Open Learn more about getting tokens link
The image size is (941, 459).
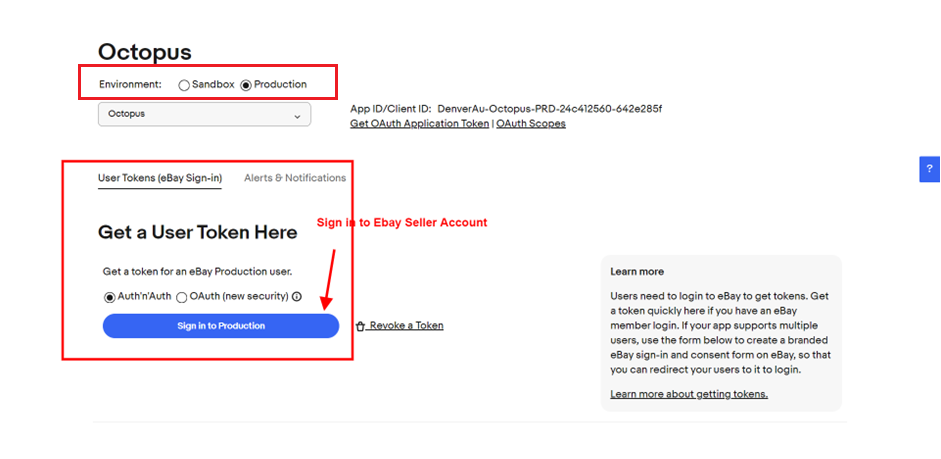coord(689,394)
